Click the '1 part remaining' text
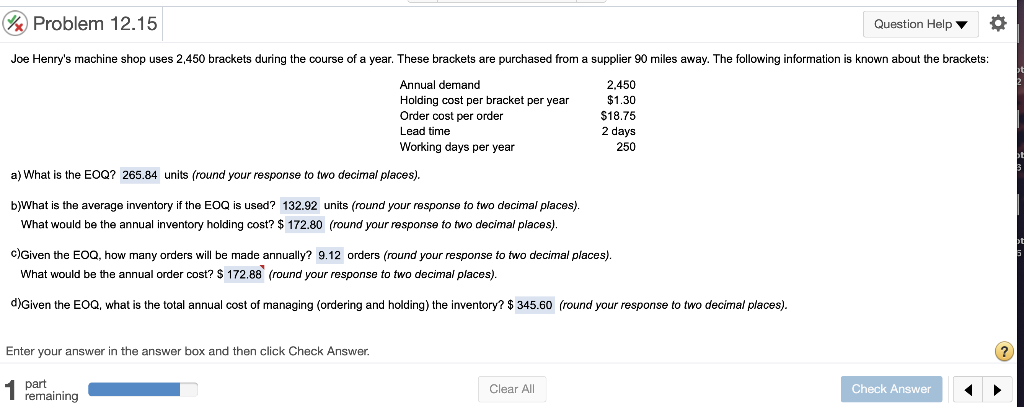 (x=40, y=389)
